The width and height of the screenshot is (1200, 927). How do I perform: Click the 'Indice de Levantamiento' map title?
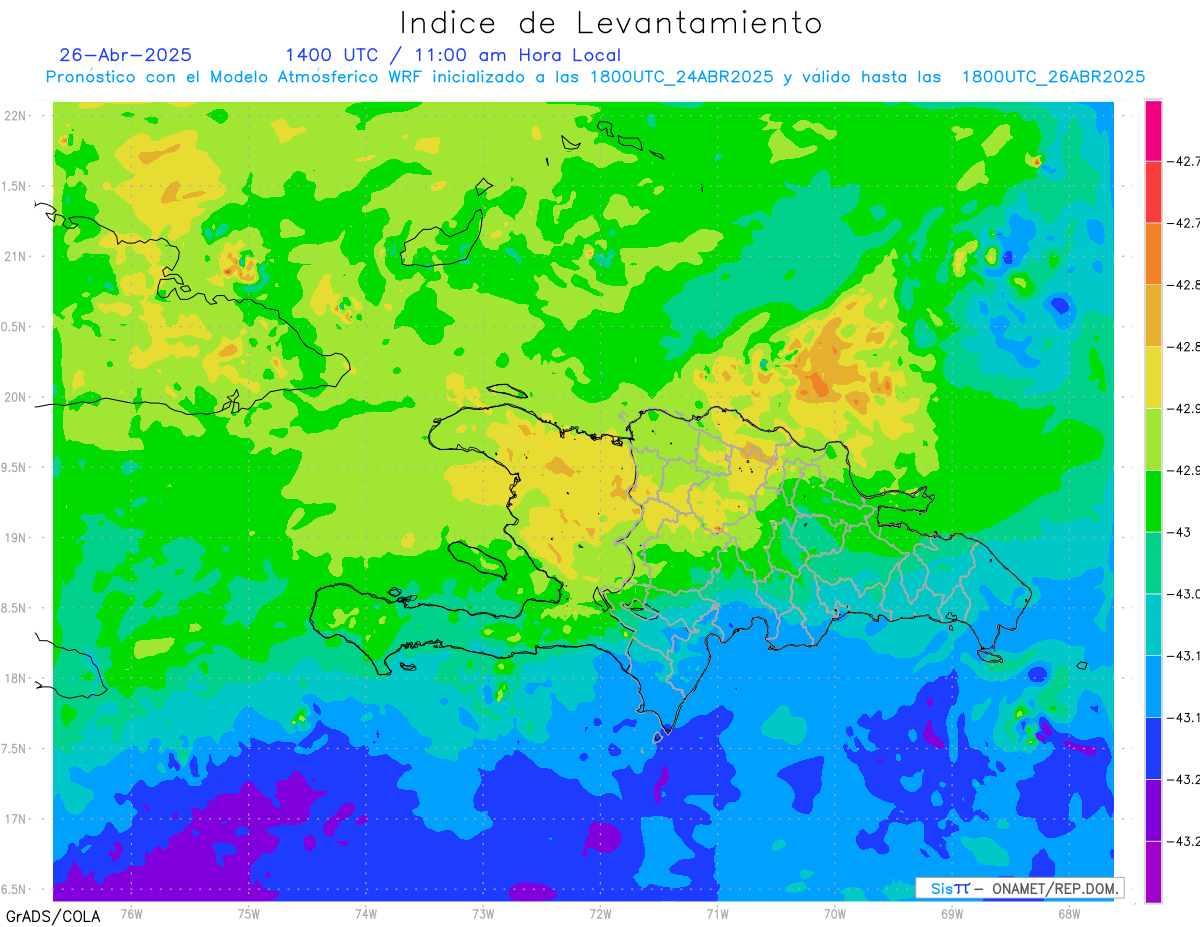click(x=610, y=23)
